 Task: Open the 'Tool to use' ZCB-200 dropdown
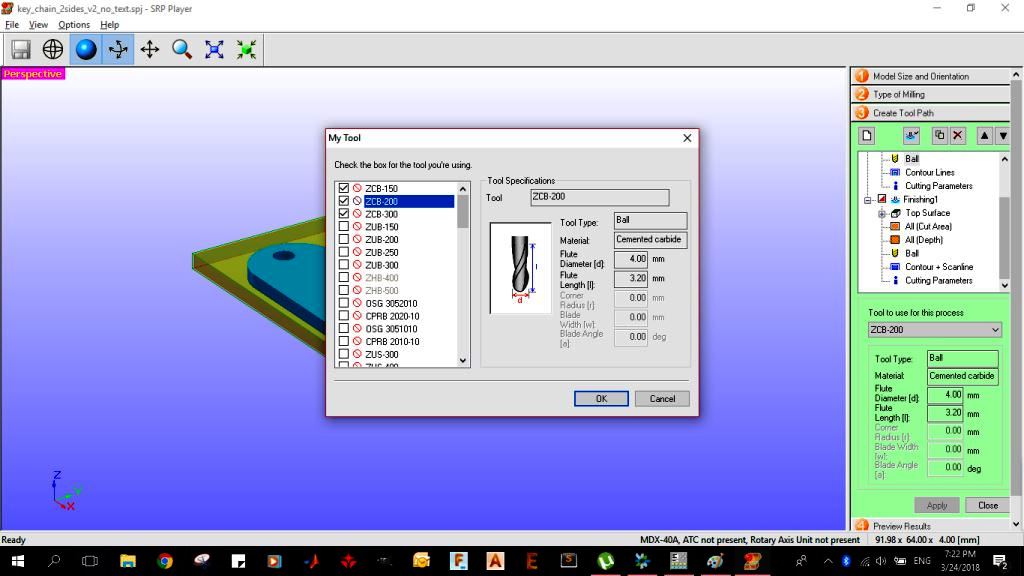pyautogui.click(x=935, y=330)
